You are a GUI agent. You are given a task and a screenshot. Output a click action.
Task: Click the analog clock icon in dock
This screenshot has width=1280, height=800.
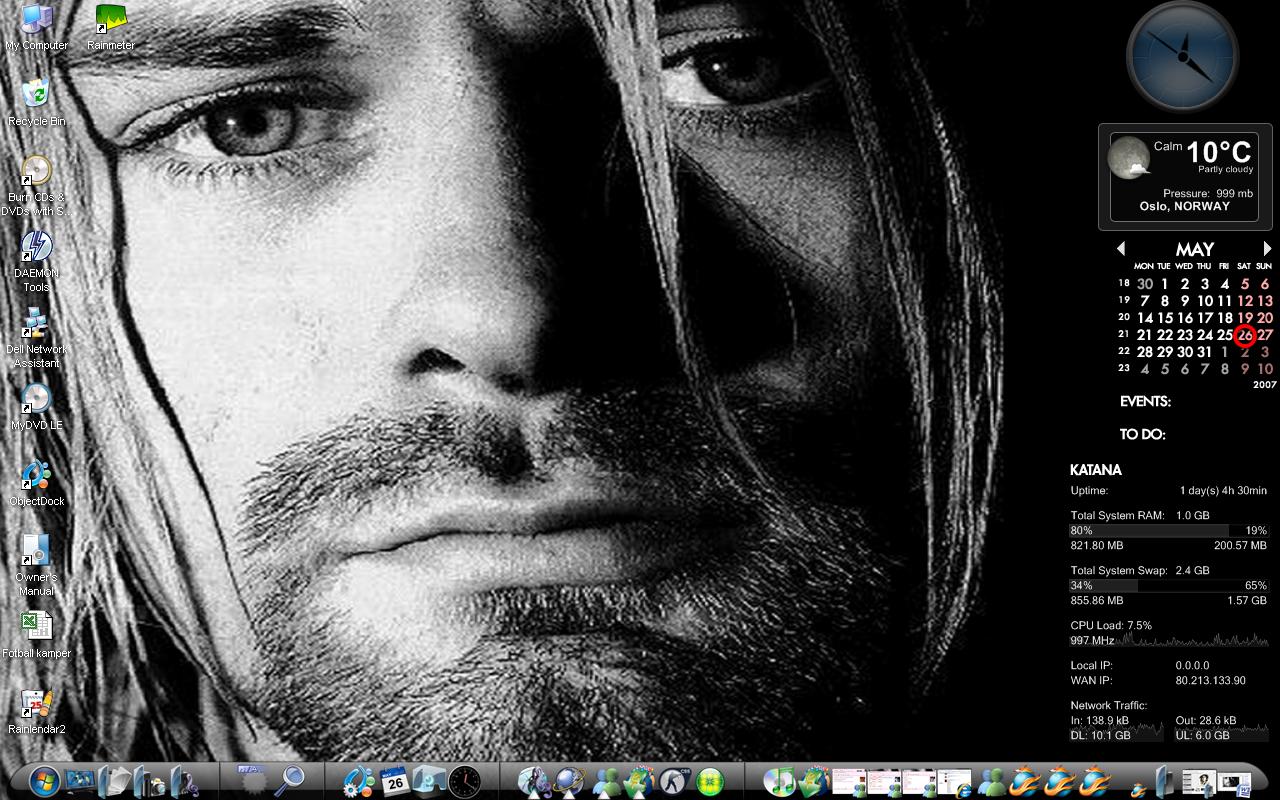click(464, 780)
